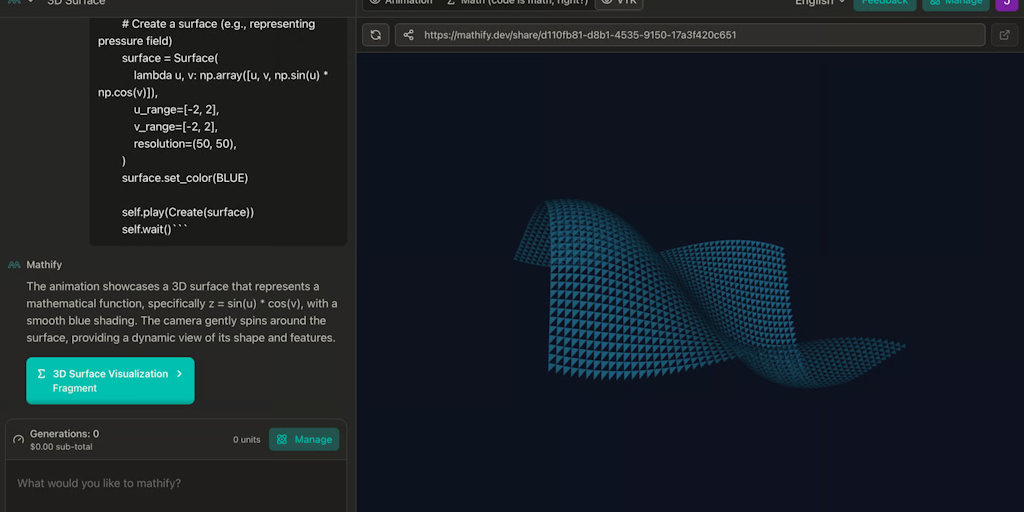Select the VTK view tab
The height and width of the screenshot is (512, 1024).
pyautogui.click(x=619, y=2)
